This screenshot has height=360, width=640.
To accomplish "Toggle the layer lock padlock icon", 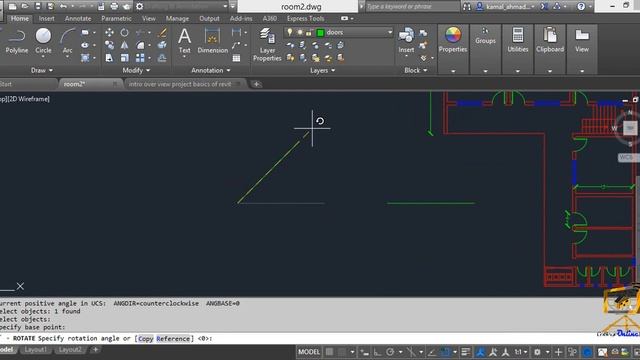I will pyautogui.click(x=309, y=32).
